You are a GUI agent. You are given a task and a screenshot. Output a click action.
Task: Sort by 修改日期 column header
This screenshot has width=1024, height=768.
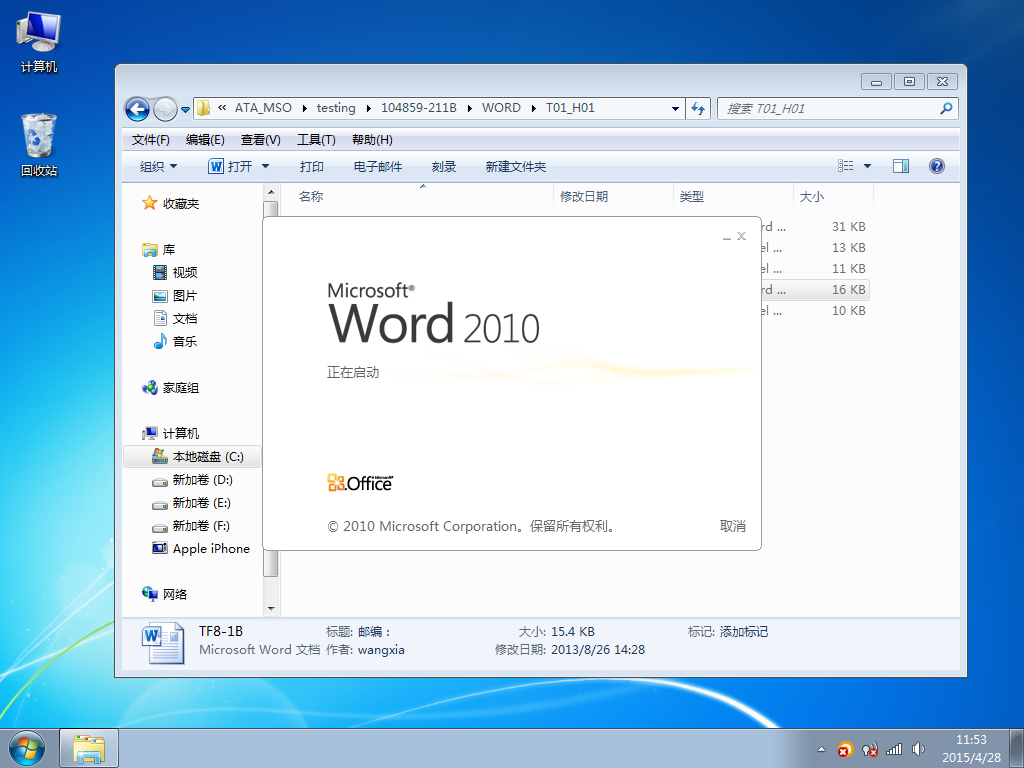pyautogui.click(x=584, y=197)
